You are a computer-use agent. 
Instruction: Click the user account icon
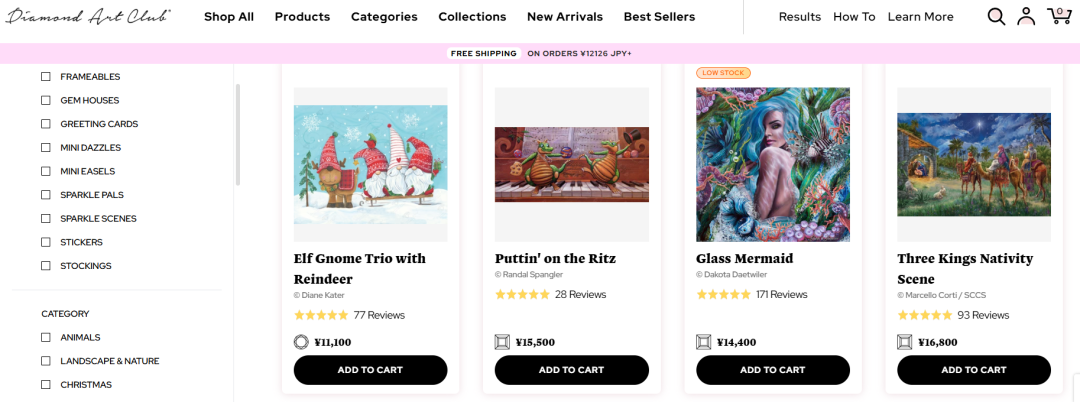pyautogui.click(x=1026, y=16)
